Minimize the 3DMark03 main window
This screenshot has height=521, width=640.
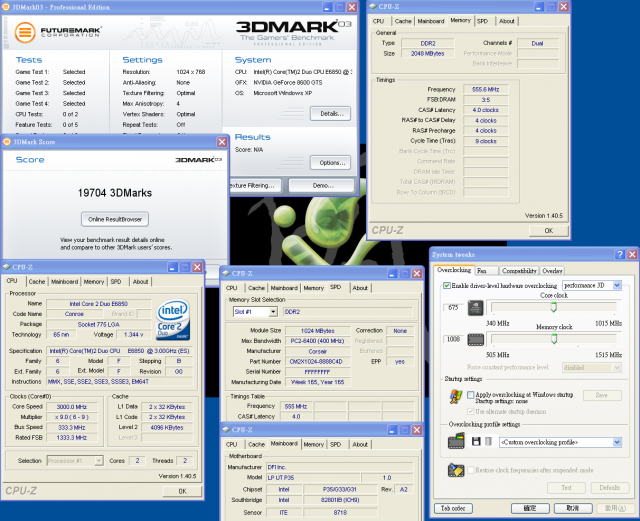coord(328,7)
